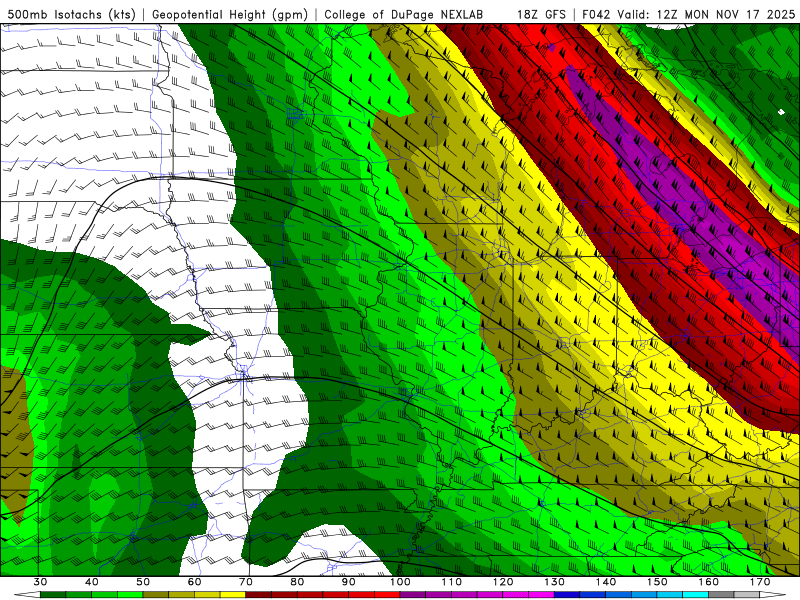
Task: Click the "18Z GFS" model run label
Action: 541,14
